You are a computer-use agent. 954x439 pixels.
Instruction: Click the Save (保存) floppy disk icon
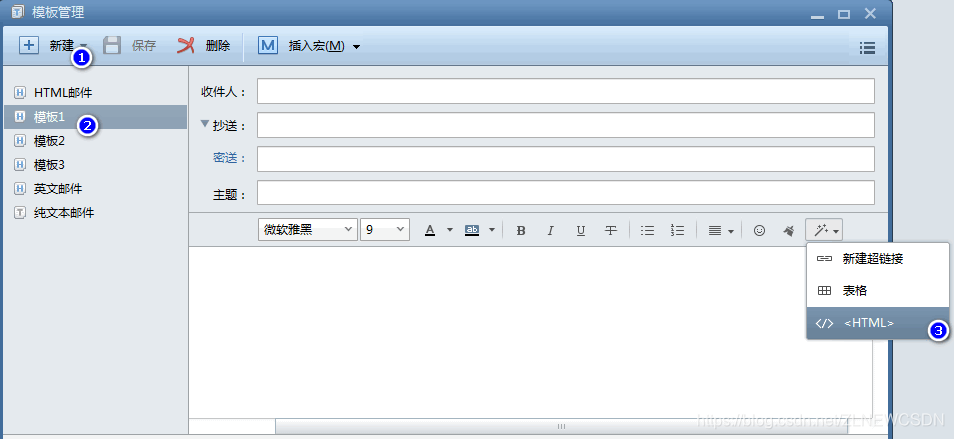click(111, 45)
